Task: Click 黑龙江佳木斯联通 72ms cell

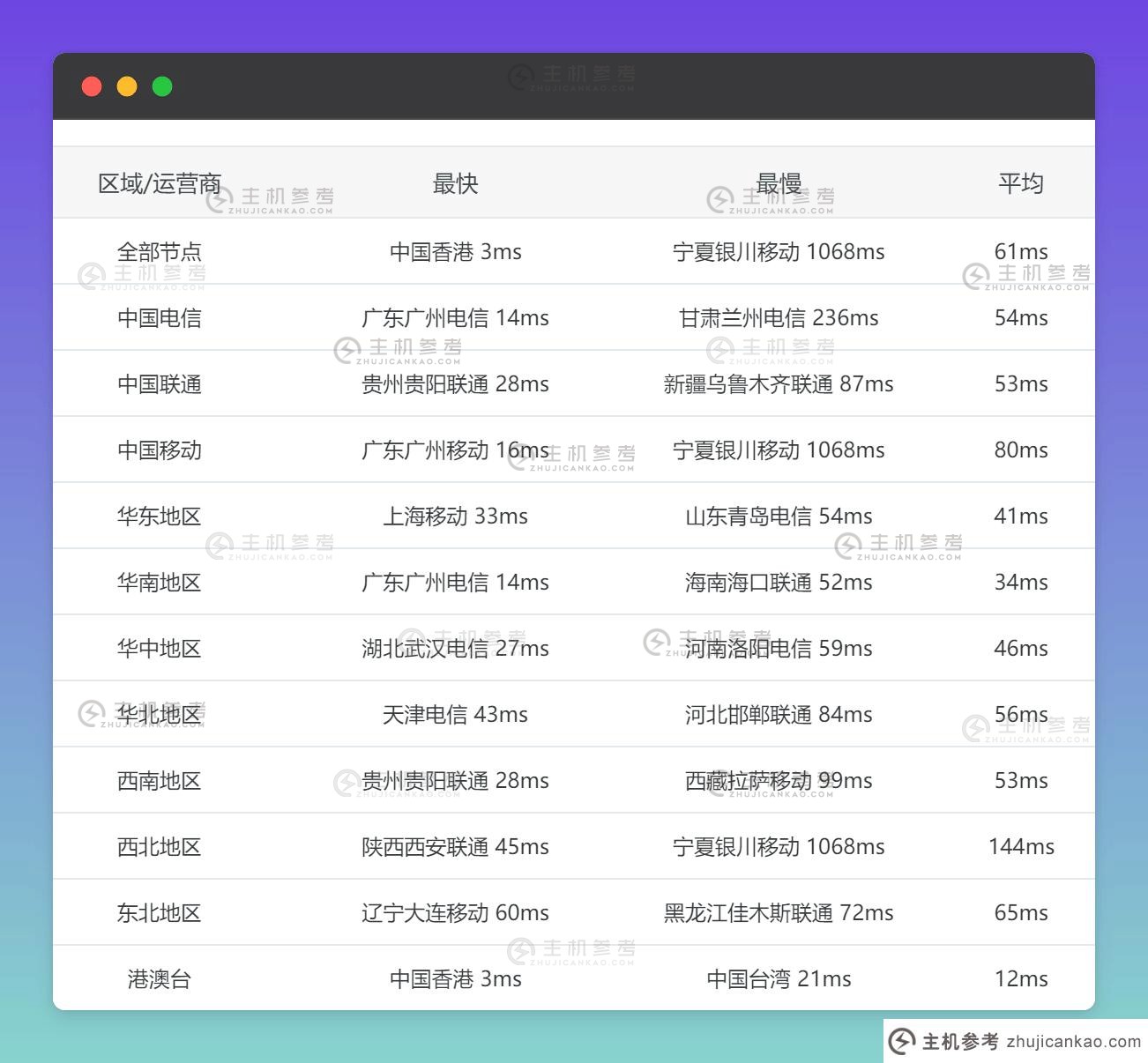Action: [779, 913]
